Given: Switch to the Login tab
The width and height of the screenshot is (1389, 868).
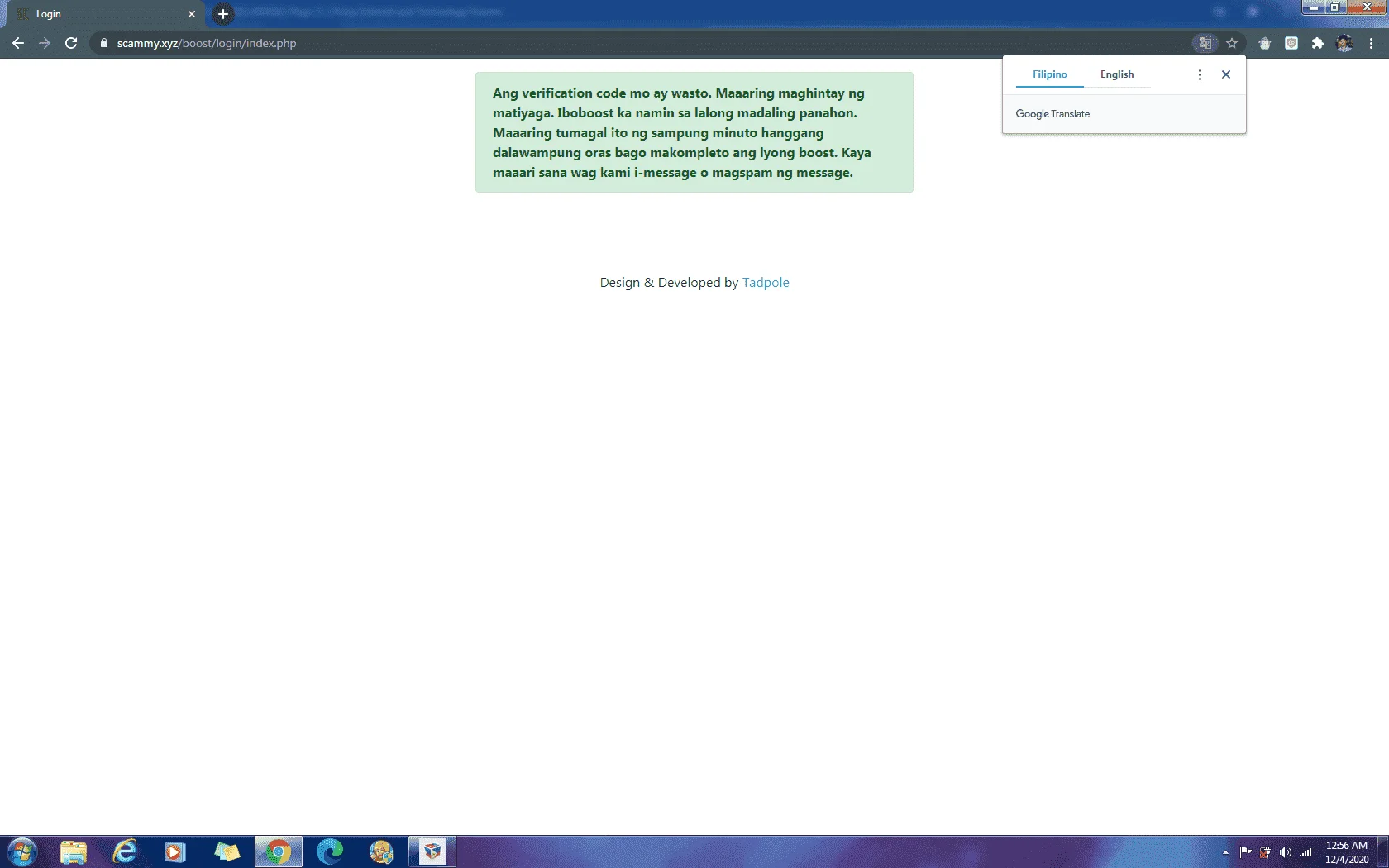Looking at the screenshot, I should click(103, 14).
